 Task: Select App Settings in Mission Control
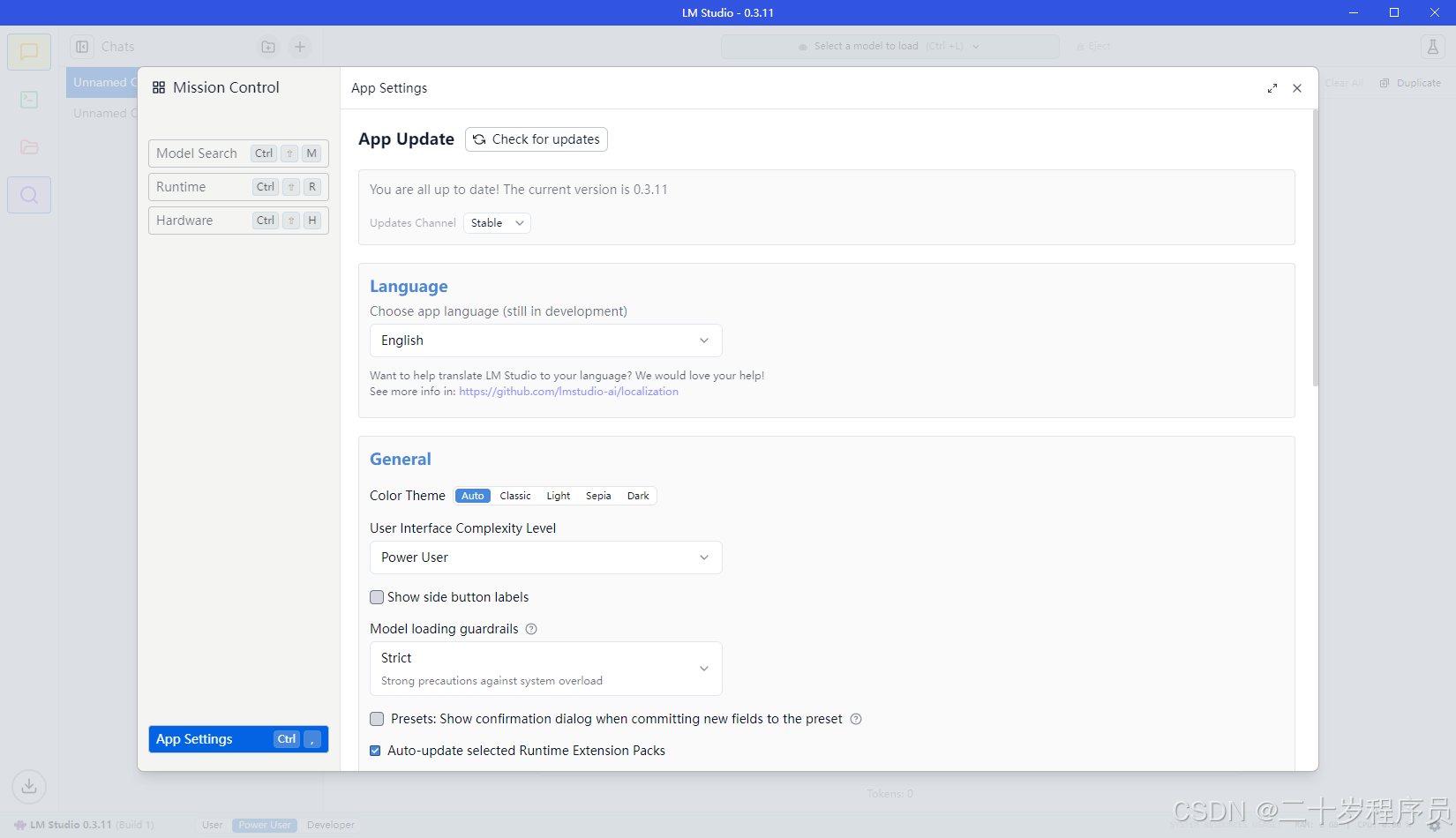(x=238, y=739)
